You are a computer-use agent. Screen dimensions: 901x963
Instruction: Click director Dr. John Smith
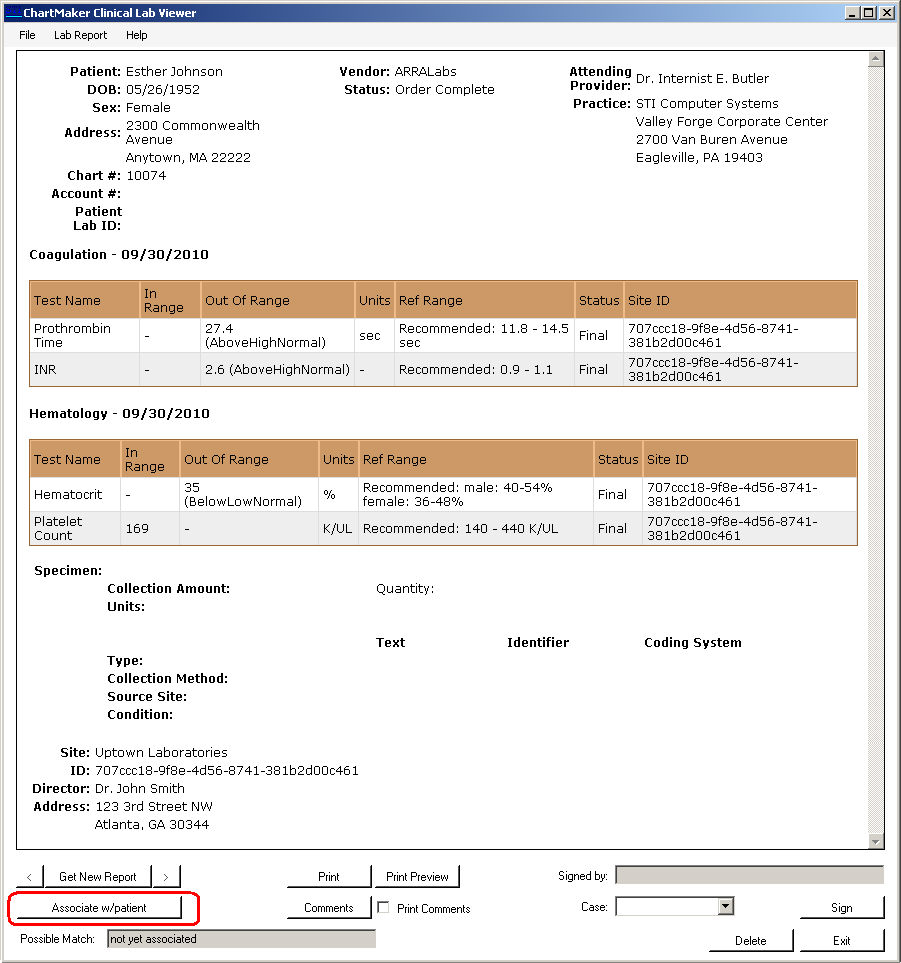click(139, 788)
